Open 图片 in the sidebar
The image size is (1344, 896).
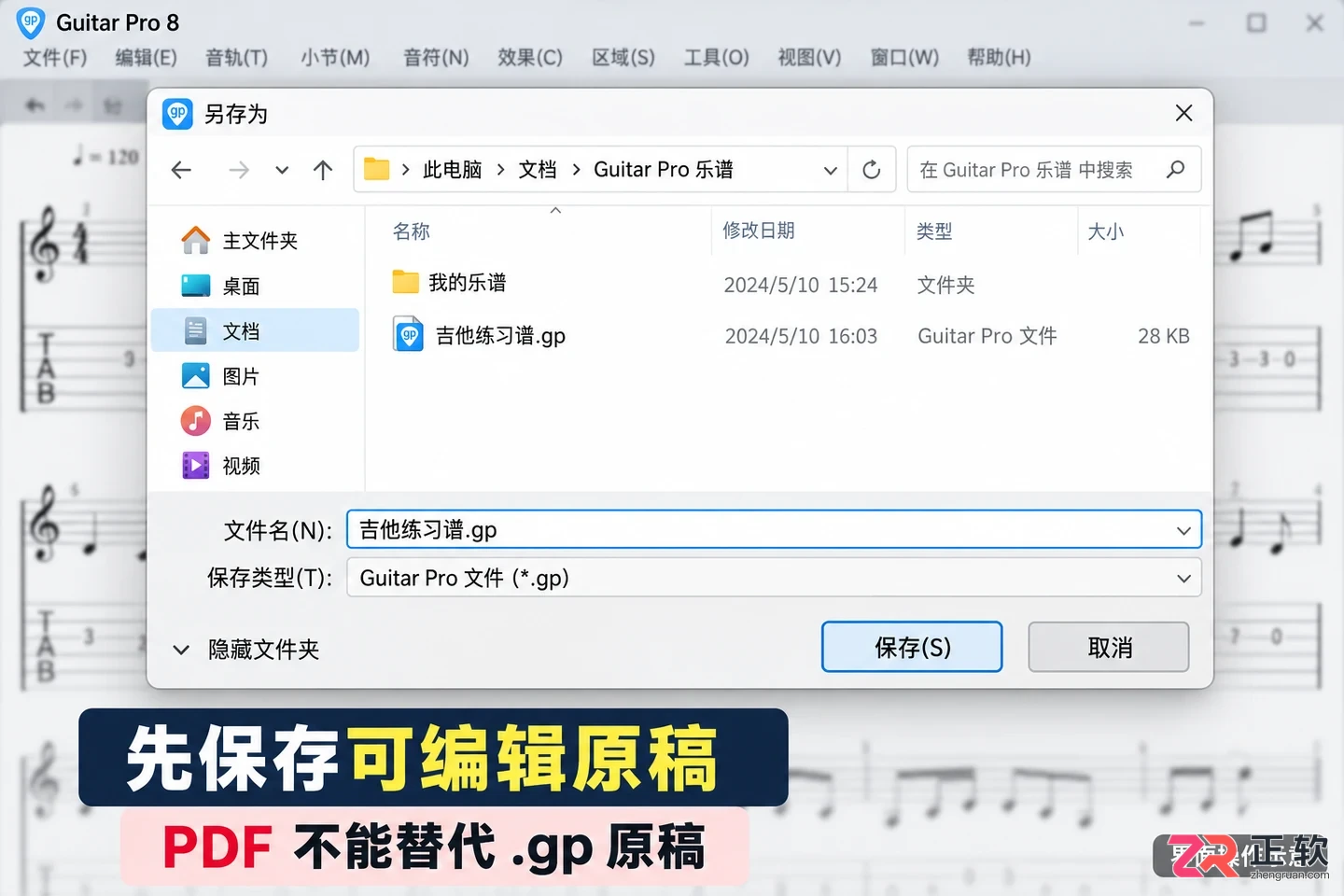pyautogui.click(x=255, y=376)
